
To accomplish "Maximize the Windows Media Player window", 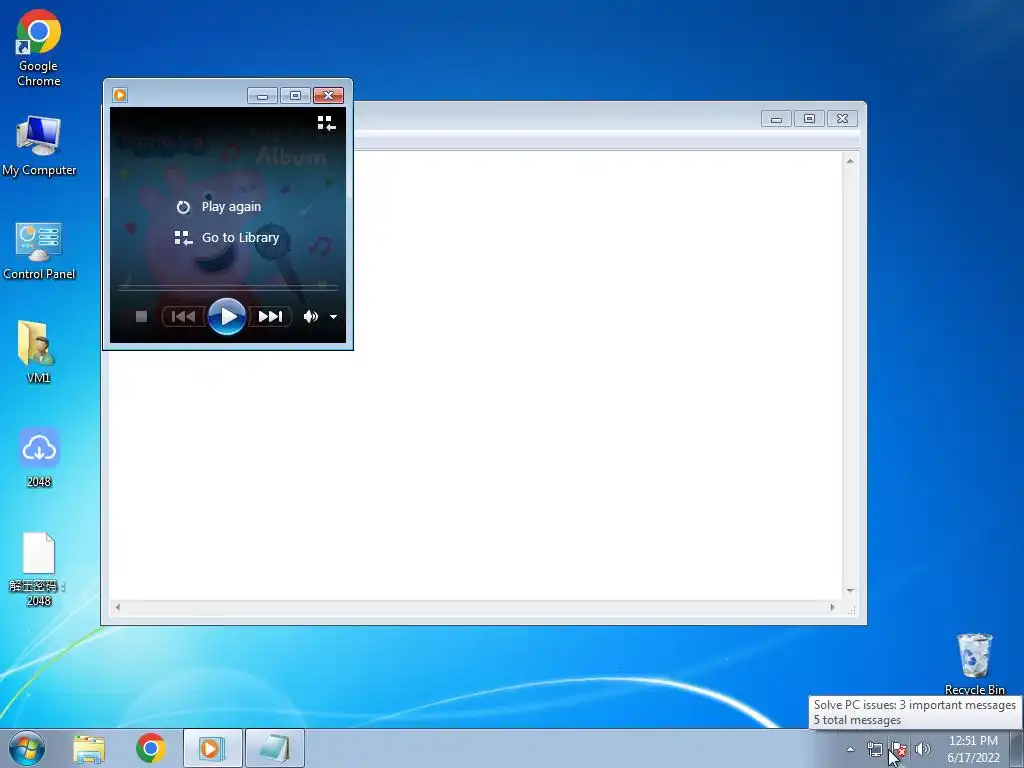I will click(295, 96).
